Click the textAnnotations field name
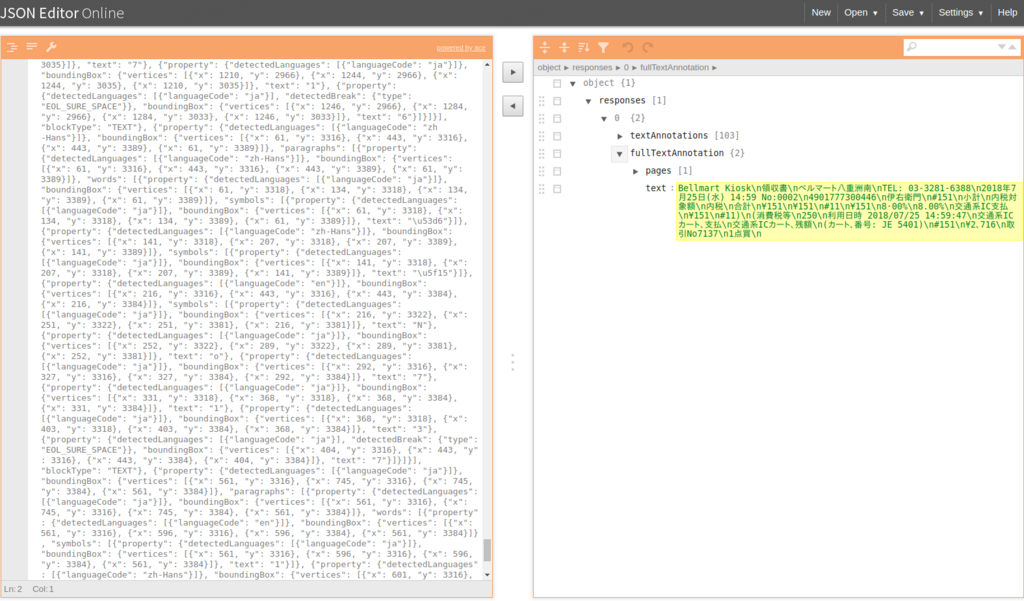Screen dimensions: 1024x601 coord(669,136)
